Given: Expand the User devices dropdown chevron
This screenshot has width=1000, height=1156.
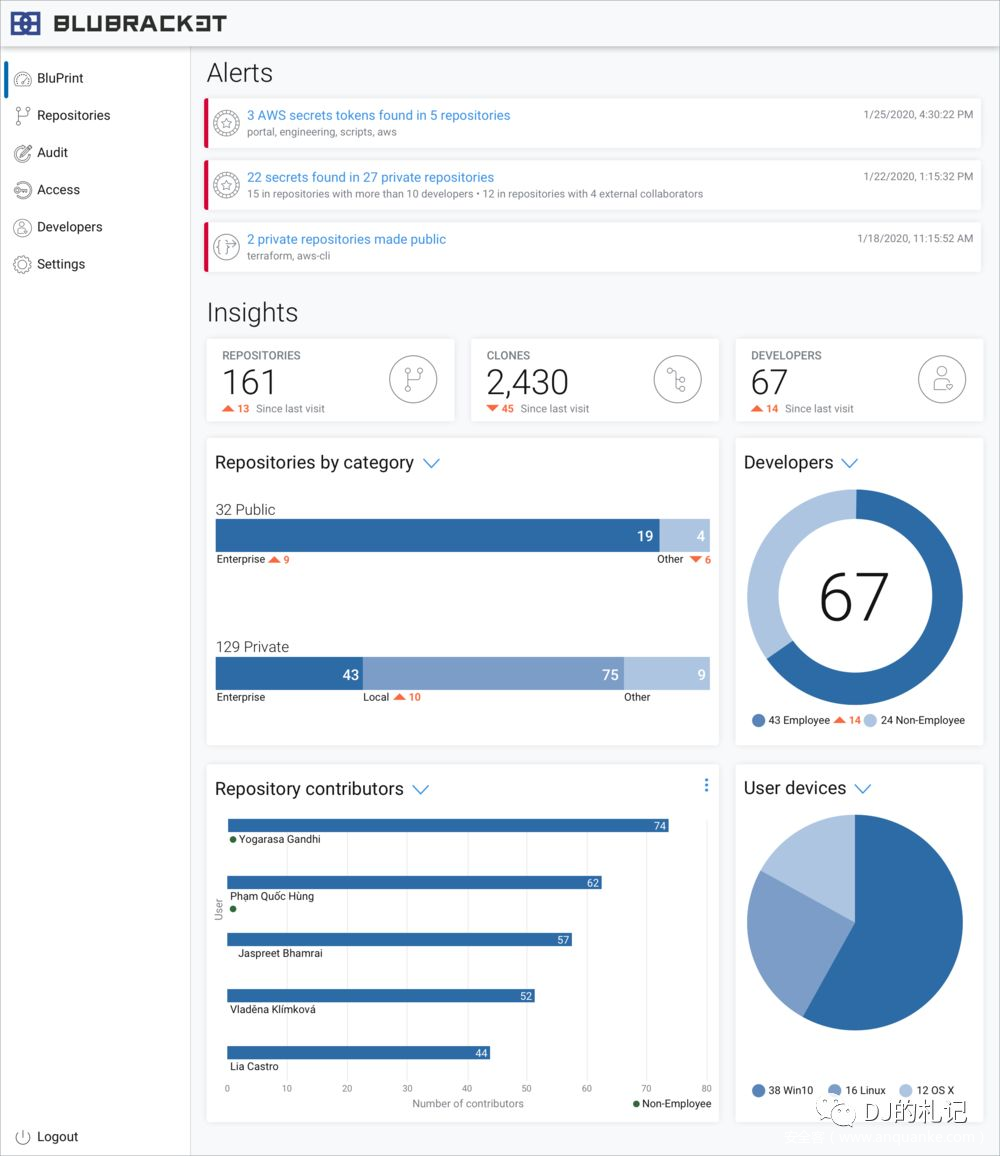Looking at the screenshot, I should tap(862, 789).
